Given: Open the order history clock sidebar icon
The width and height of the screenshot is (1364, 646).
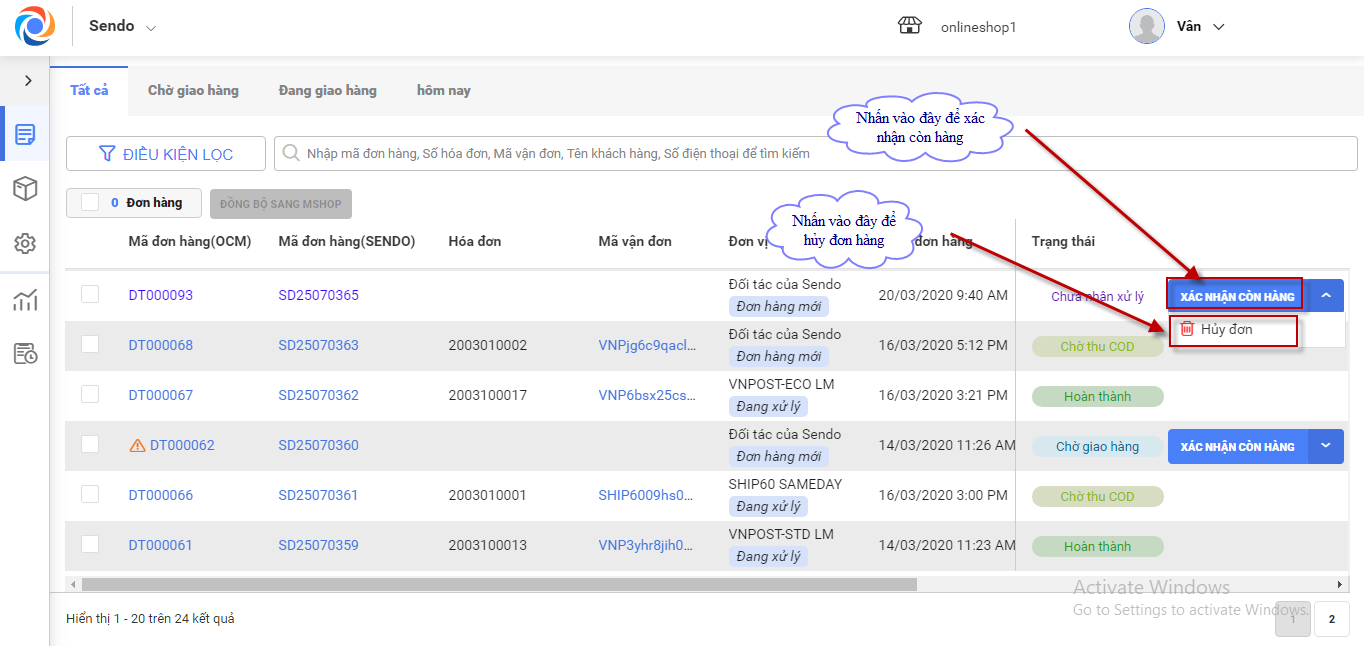Looking at the screenshot, I should tap(25, 353).
